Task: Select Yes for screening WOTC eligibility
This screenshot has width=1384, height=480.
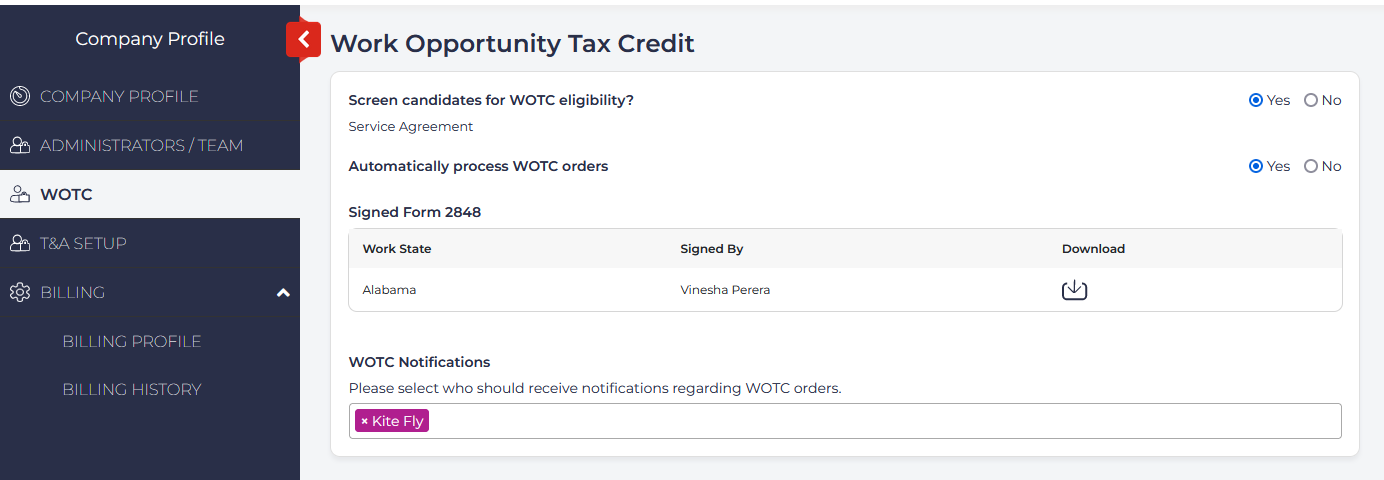Action: [x=1256, y=100]
